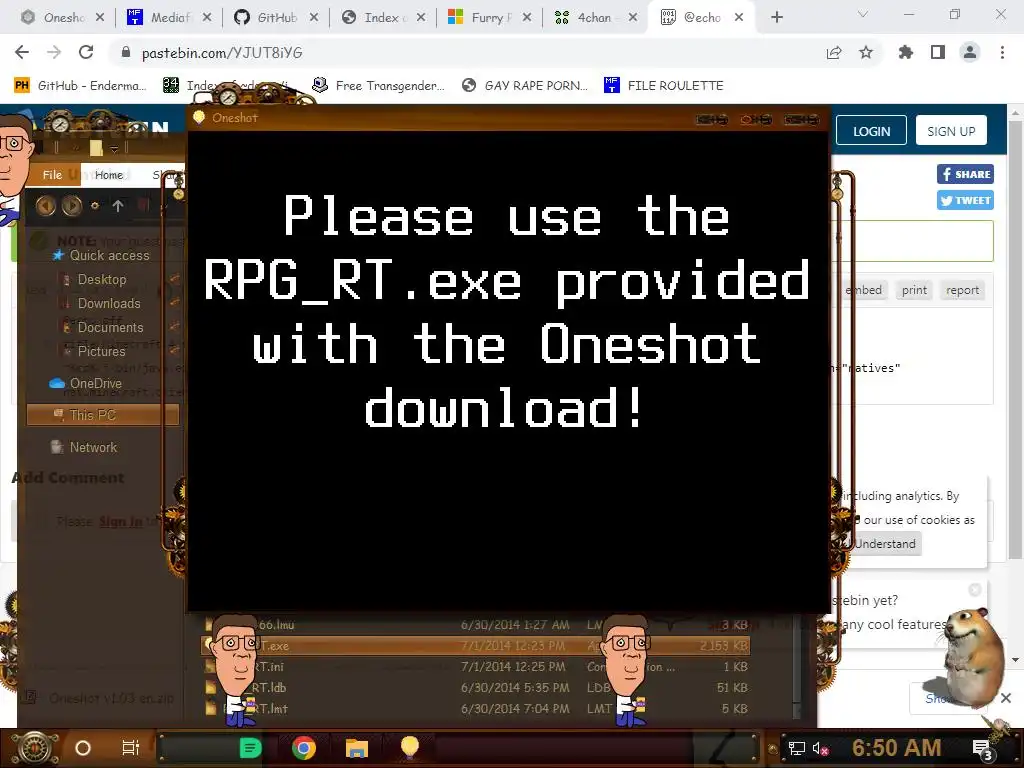Open the tab search chevron
The image size is (1024, 768).
(x=863, y=14)
